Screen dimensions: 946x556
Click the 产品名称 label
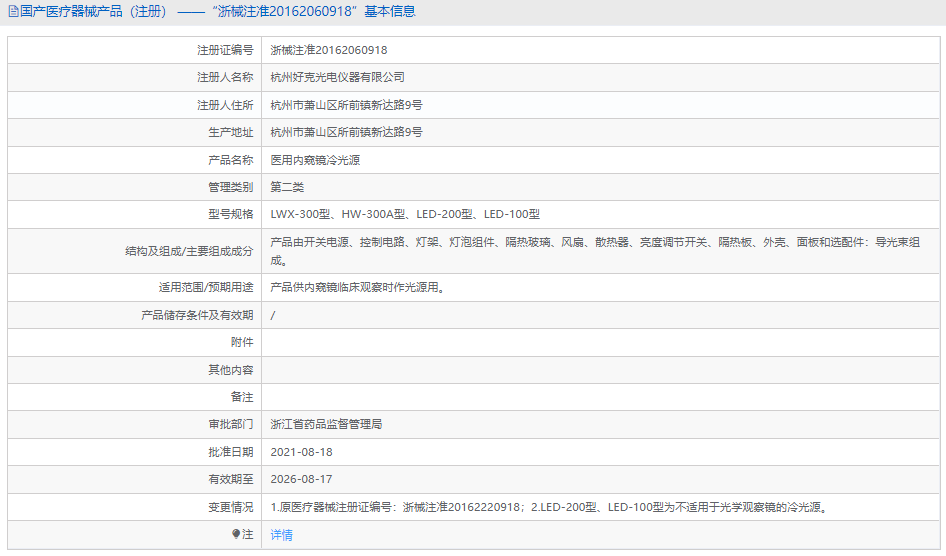click(x=230, y=160)
